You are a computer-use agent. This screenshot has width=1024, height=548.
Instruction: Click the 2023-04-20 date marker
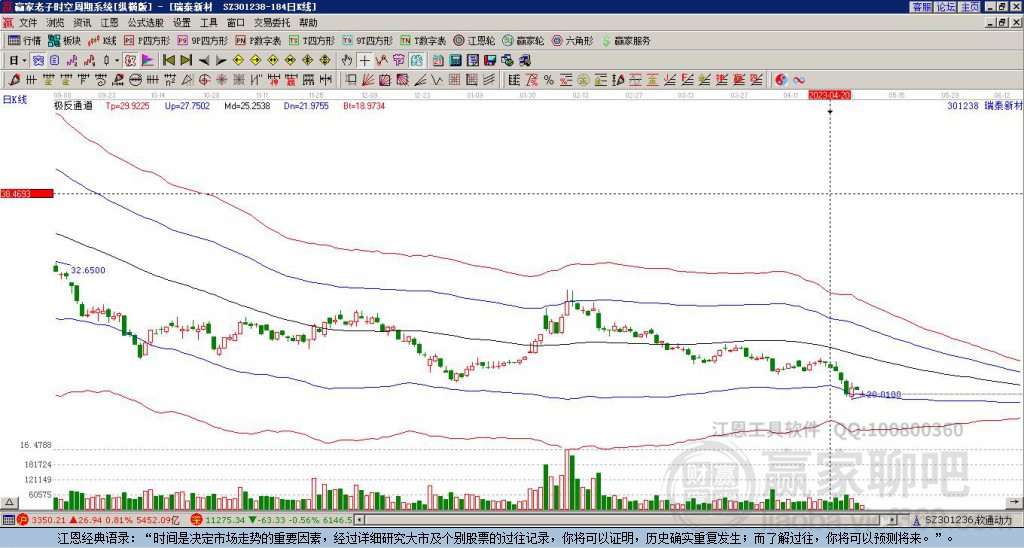[x=829, y=95]
